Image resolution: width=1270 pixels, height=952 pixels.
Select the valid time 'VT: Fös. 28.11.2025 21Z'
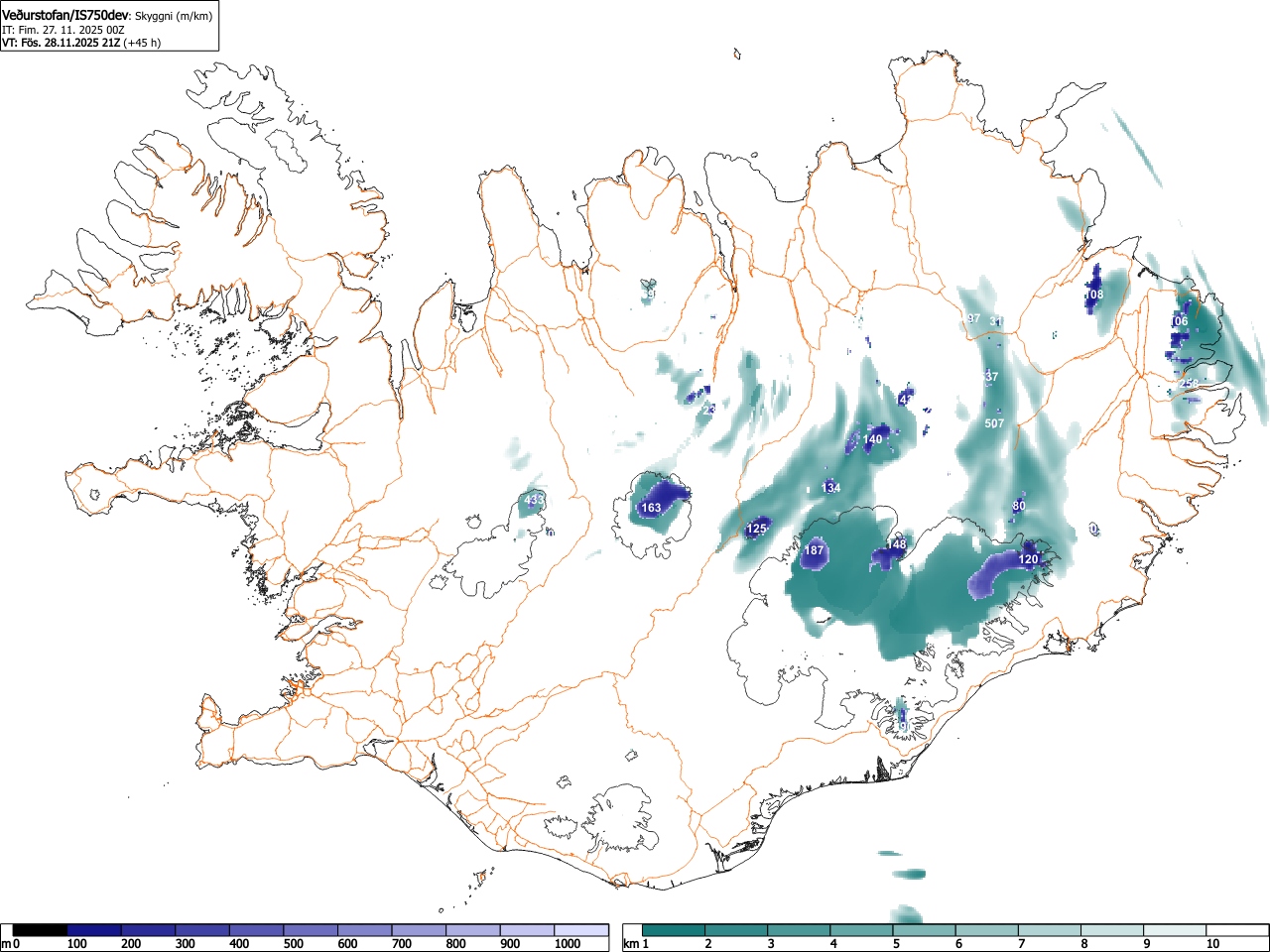(61, 43)
